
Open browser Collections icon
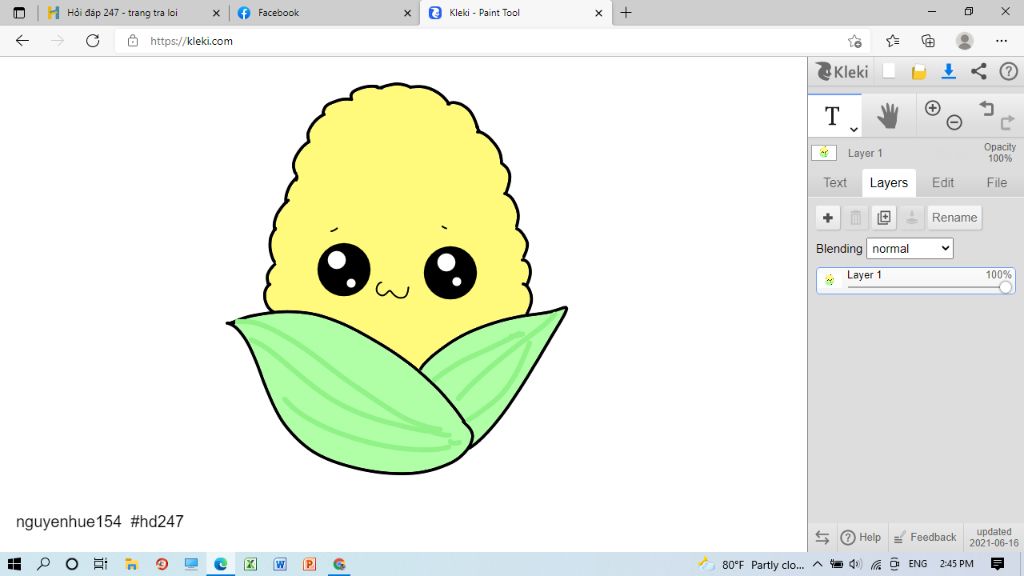coord(928,41)
